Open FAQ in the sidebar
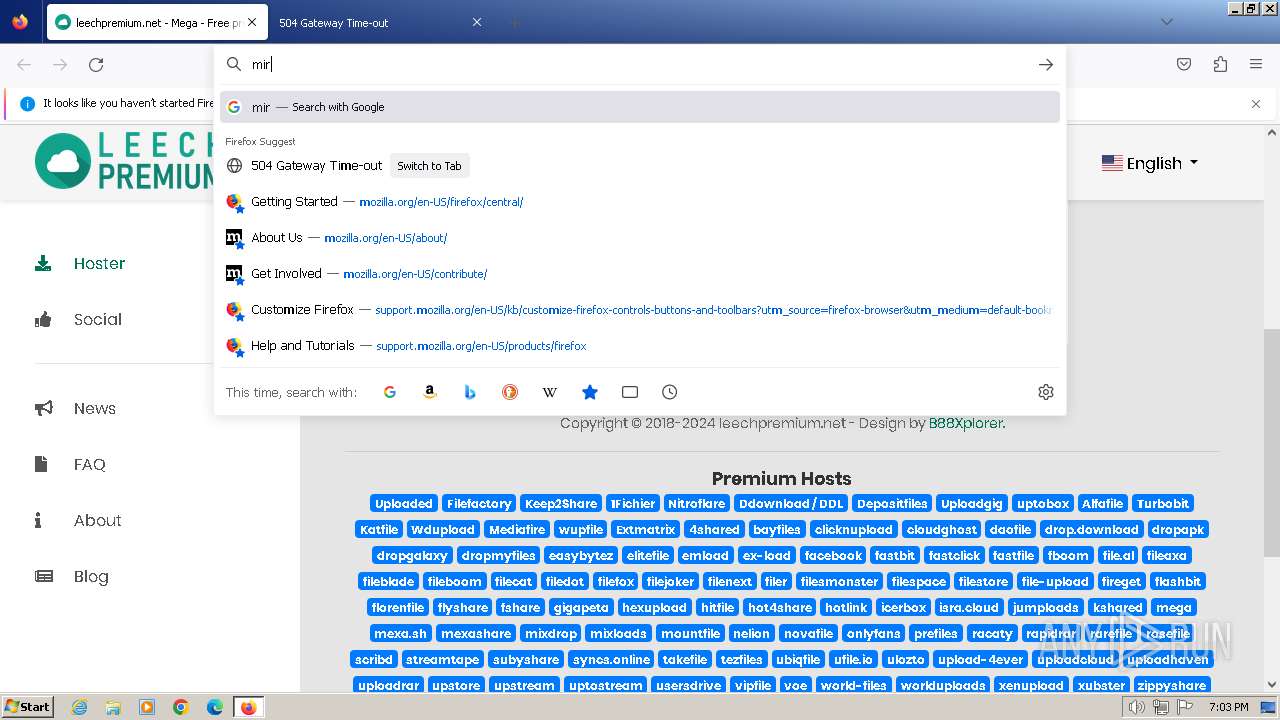This screenshot has width=1280, height=720. (x=89, y=465)
